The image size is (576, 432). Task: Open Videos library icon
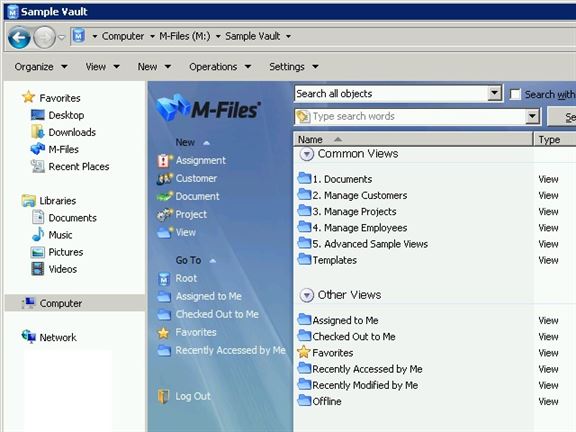pos(37,269)
